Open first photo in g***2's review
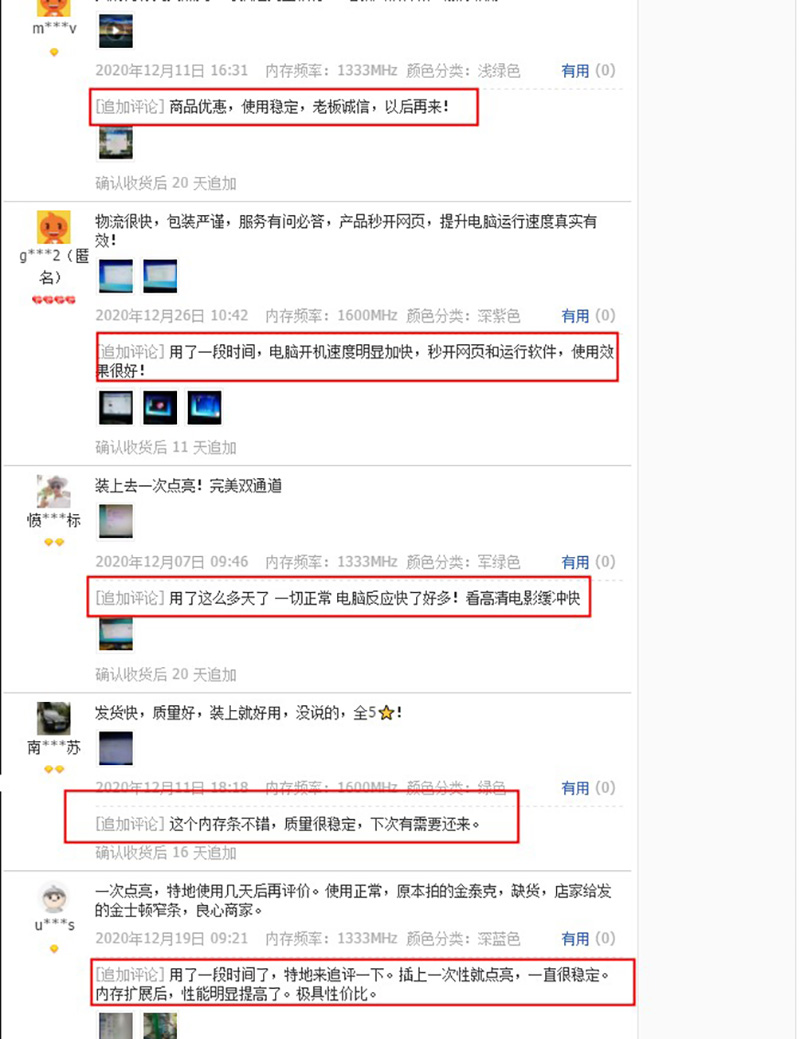This screenshot has height=1039, width=800. tap(116, 276)
